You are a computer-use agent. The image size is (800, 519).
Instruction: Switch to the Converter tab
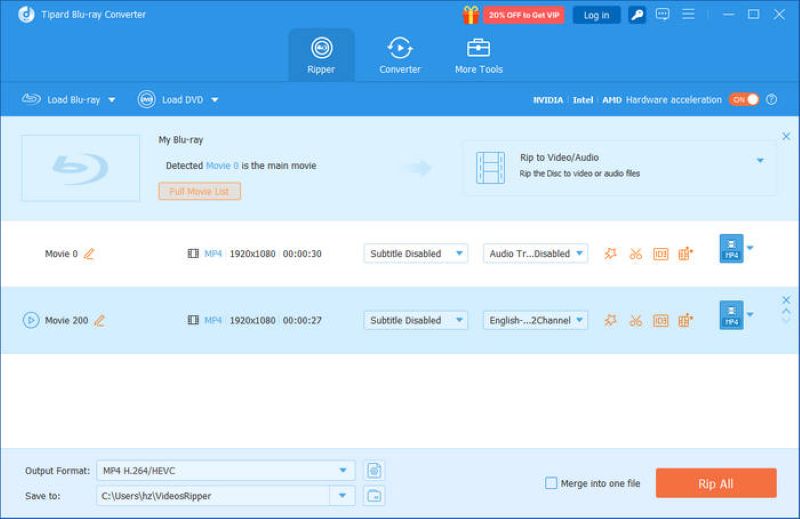click(x=400, y=56)
